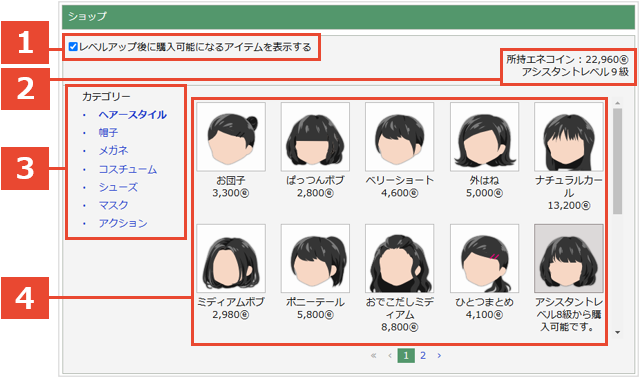This screenshot has height=380, width=640.
Task: Jump to first page with double chevron
Action: point(373,356)
